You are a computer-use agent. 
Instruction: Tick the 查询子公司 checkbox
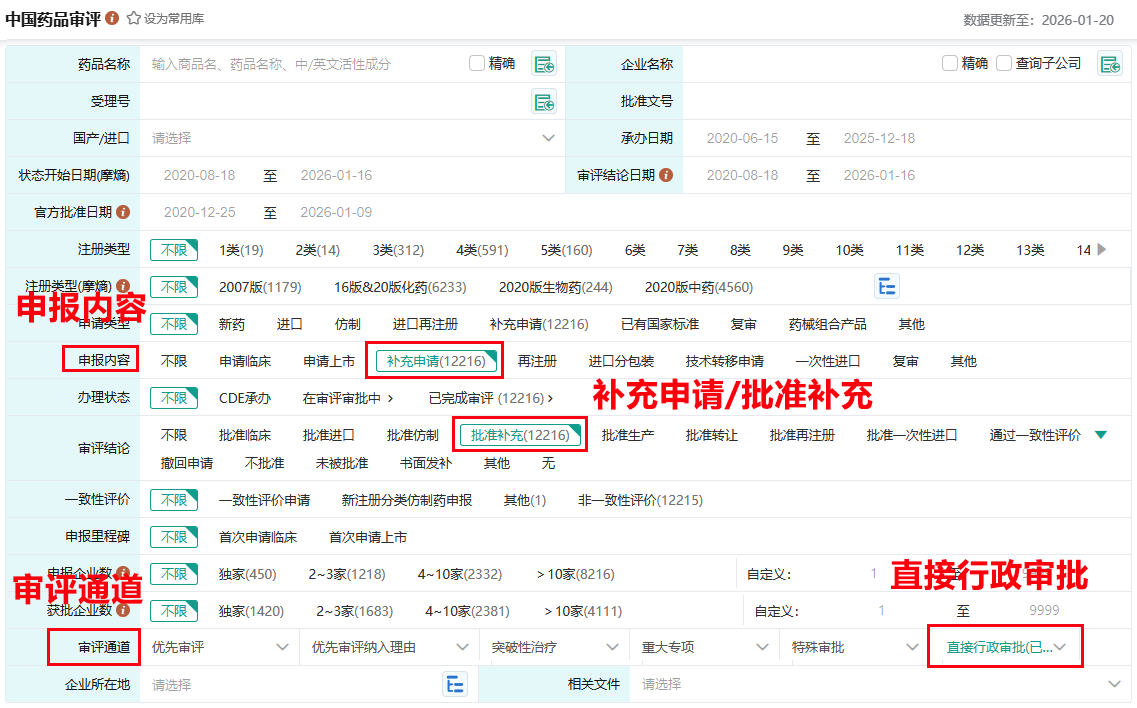point(1004,63)
